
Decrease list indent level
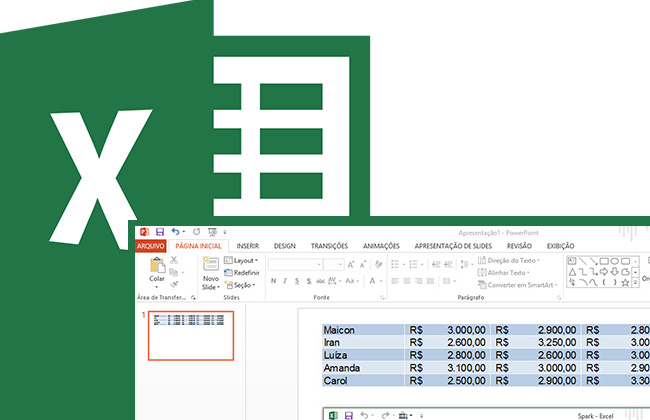coord(436,264)
